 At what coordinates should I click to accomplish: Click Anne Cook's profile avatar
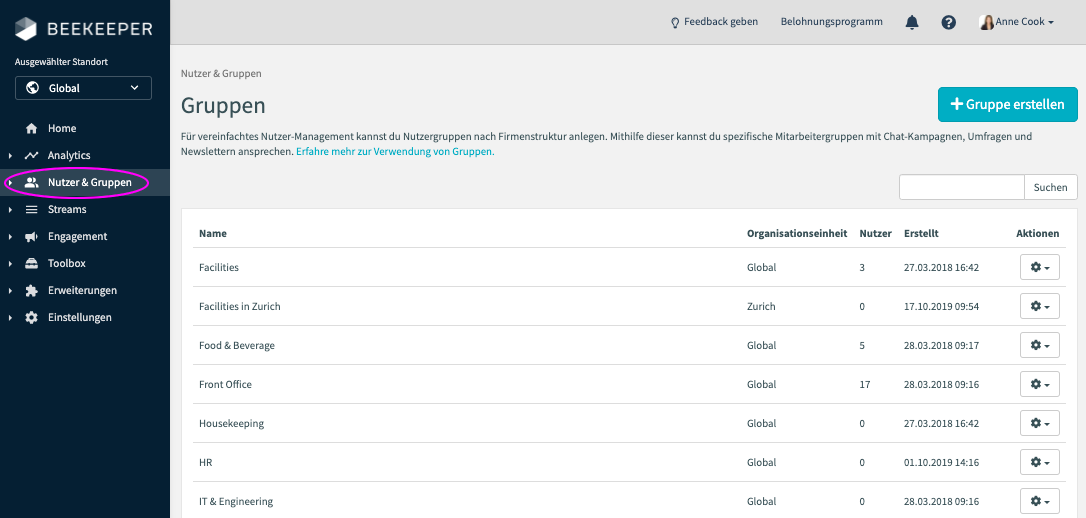click(x=986, y=22)
